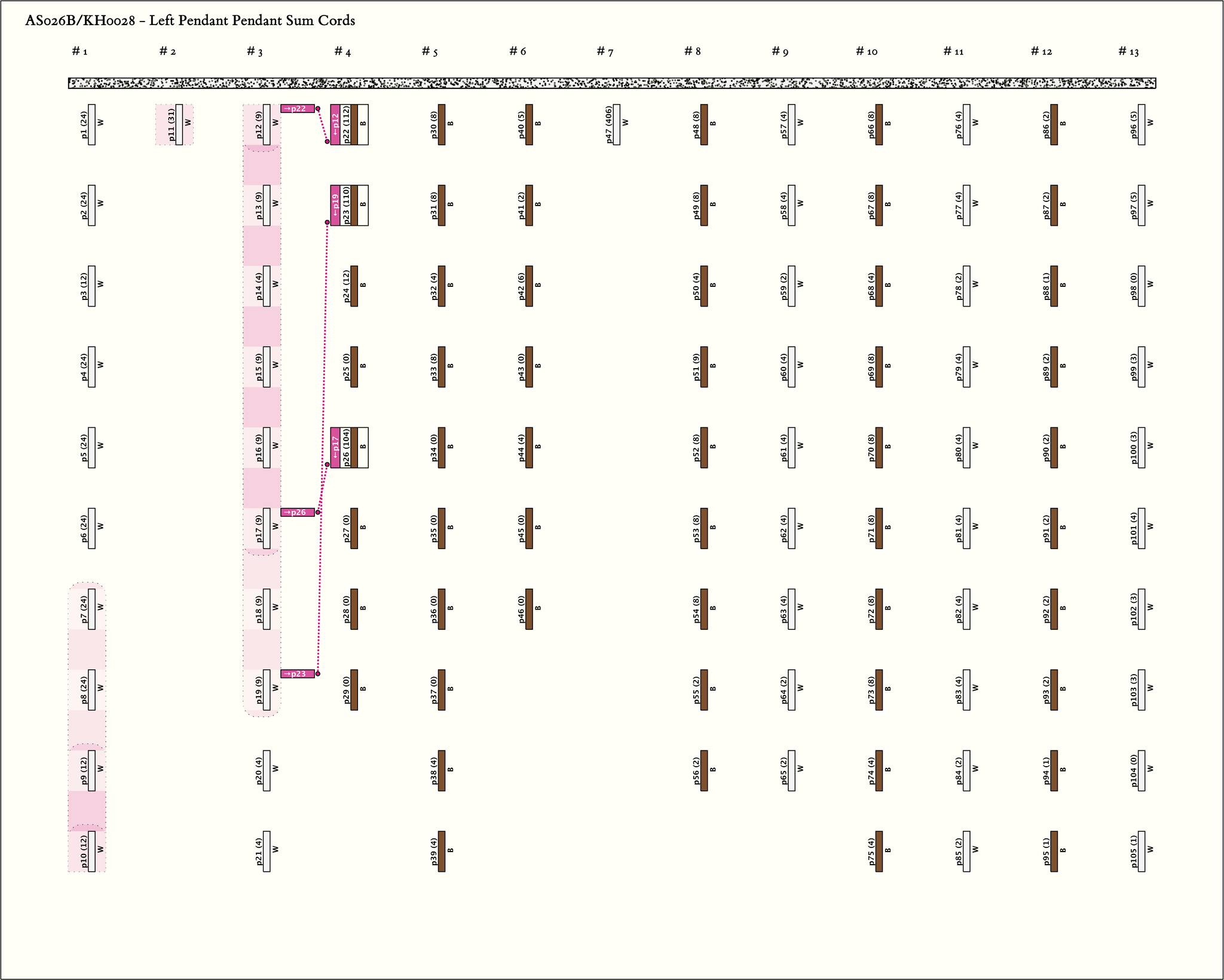Select brown cord p75 (4)
The image size is (1224, 980).
879,851
